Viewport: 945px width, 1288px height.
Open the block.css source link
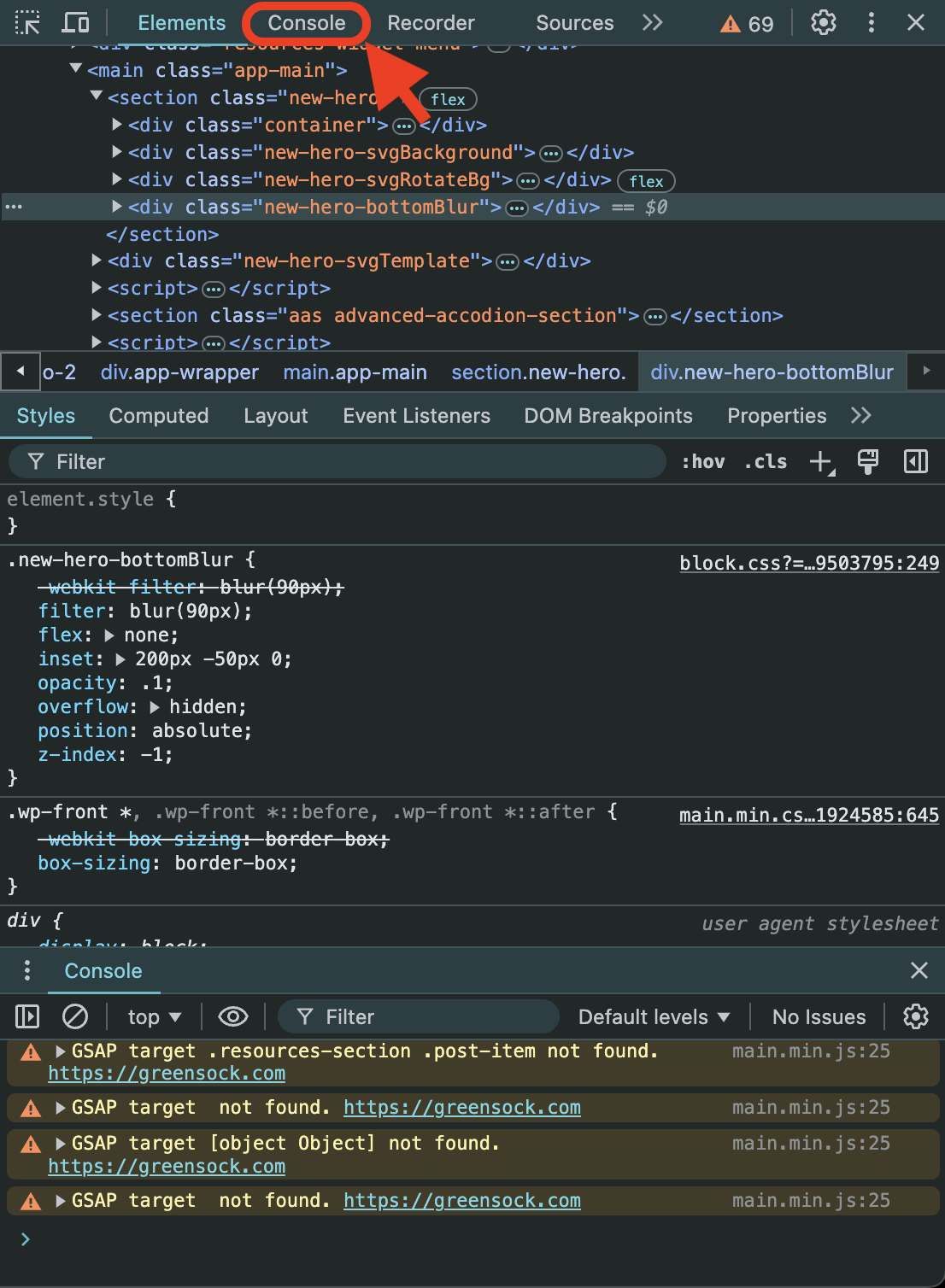pos(808,563)
